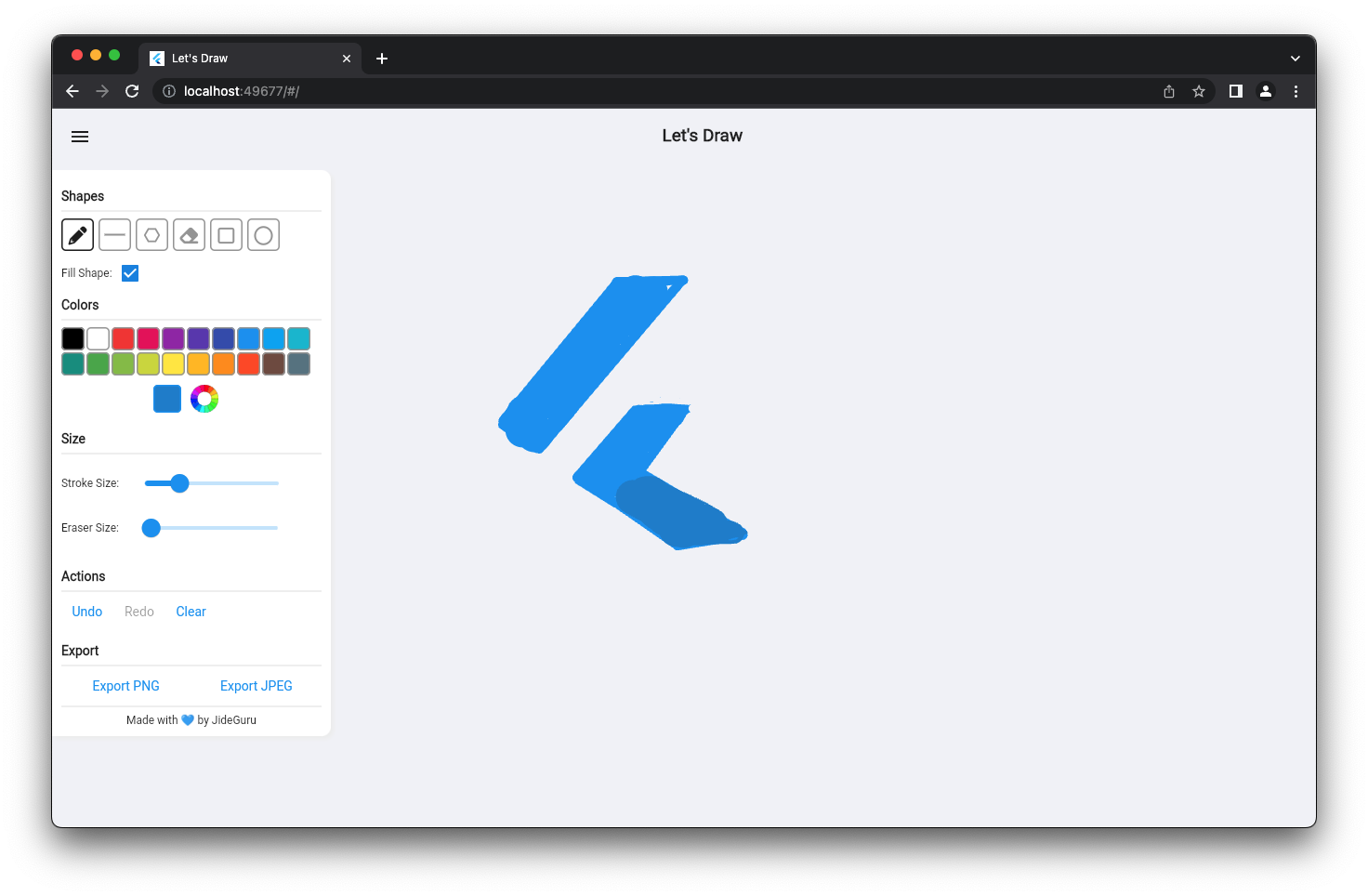Open the browser profile menu
The width and height of the screenshot is (1368, 896).
coord(1266,91)
